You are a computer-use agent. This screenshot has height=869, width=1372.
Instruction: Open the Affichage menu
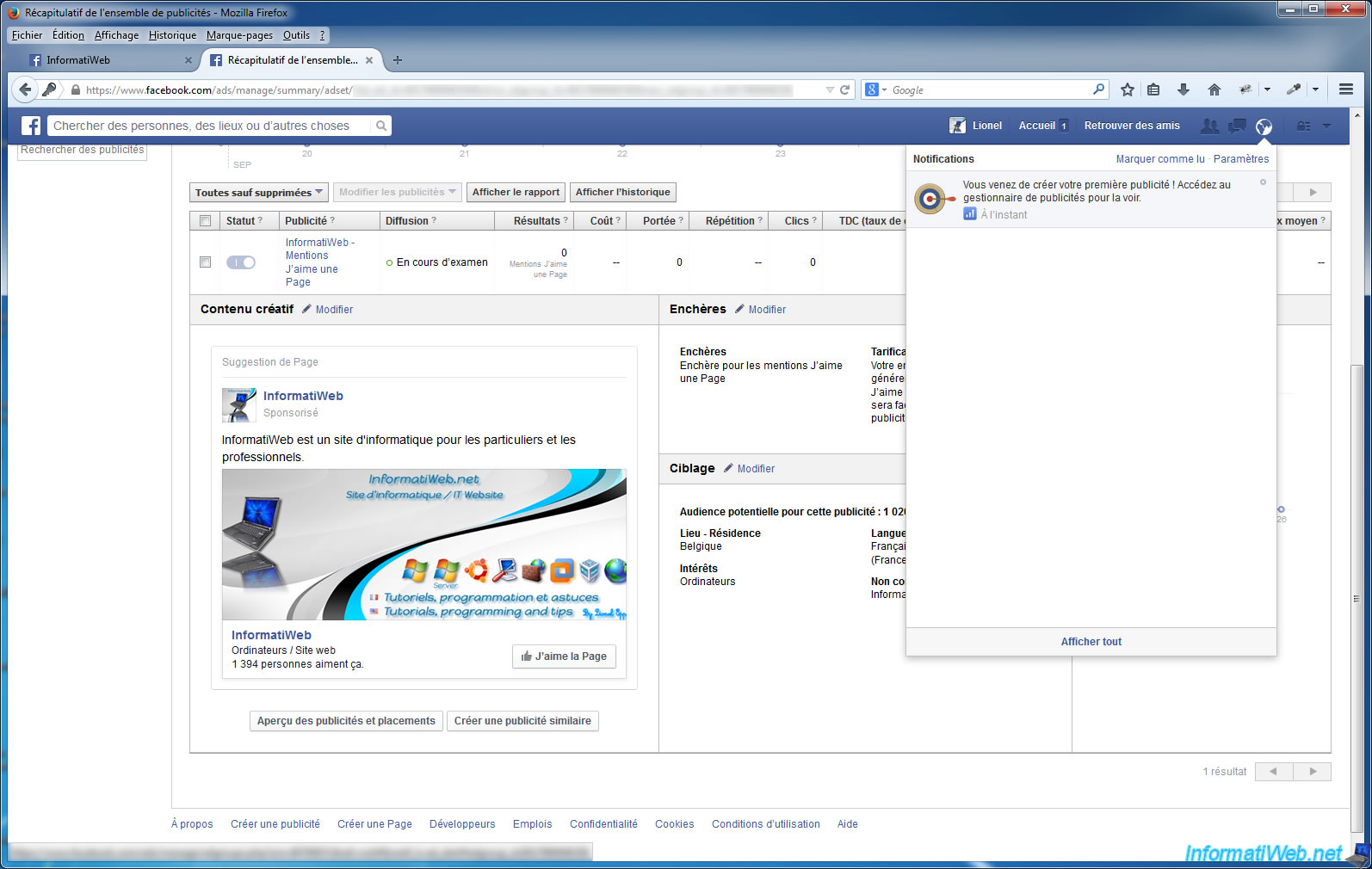(x=116, y=35)
